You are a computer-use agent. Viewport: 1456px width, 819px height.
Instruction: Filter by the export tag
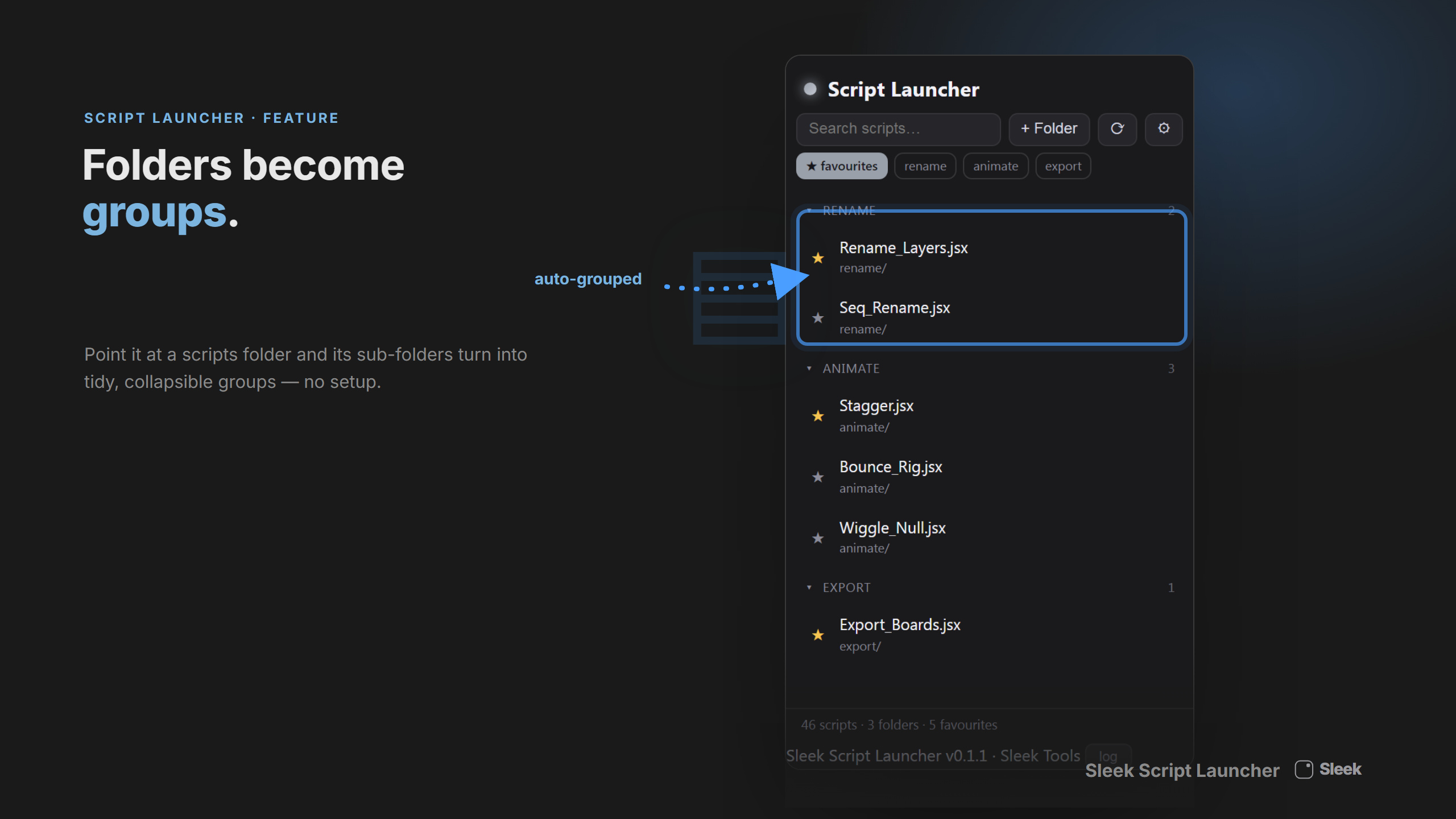(x=1063, y=166)
